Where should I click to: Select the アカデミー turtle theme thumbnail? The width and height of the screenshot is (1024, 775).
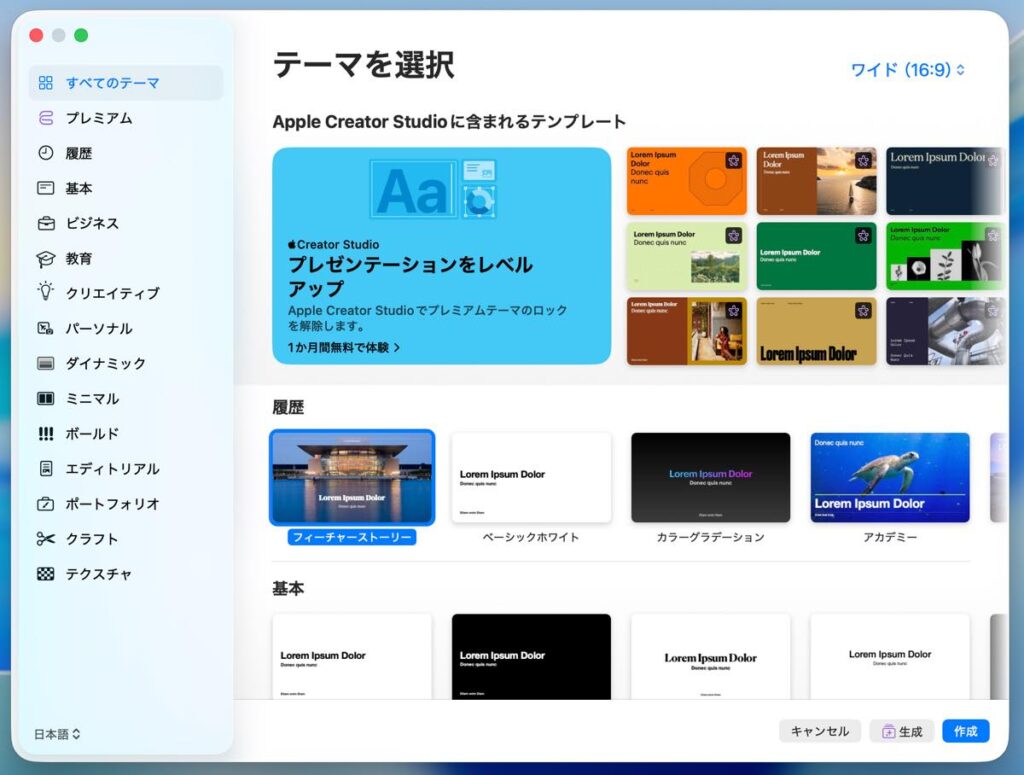coord(890,477)
